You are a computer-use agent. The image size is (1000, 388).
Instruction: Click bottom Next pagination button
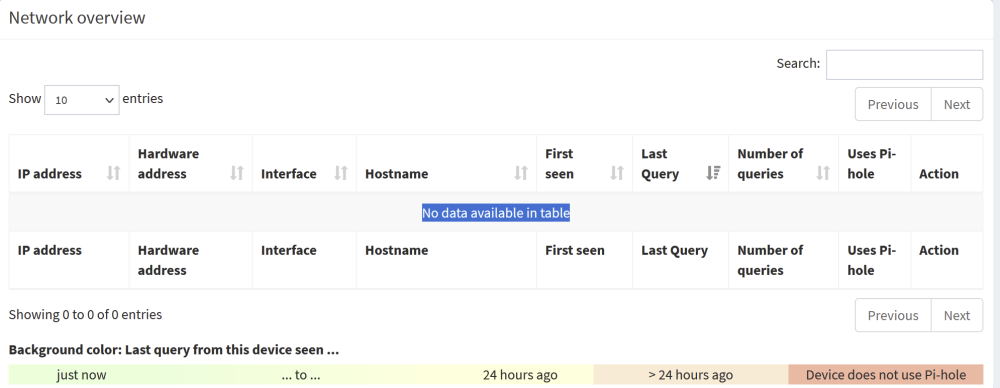click(957, 315)
